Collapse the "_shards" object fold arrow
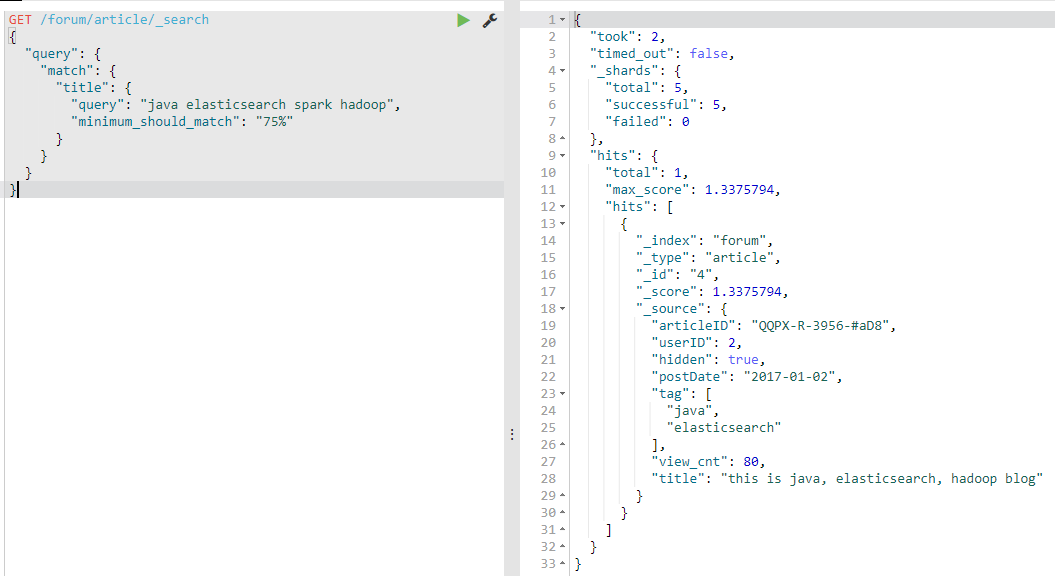Image resolution: width=1055 pixels, height=576 pixels. coord(561,70)
